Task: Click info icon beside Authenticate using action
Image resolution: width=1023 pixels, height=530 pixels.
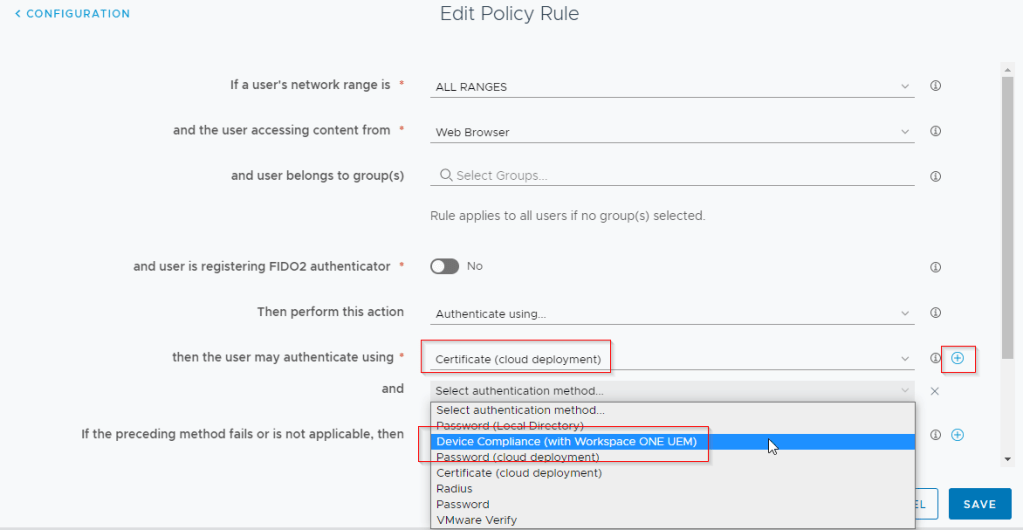Action: (936, 313)
